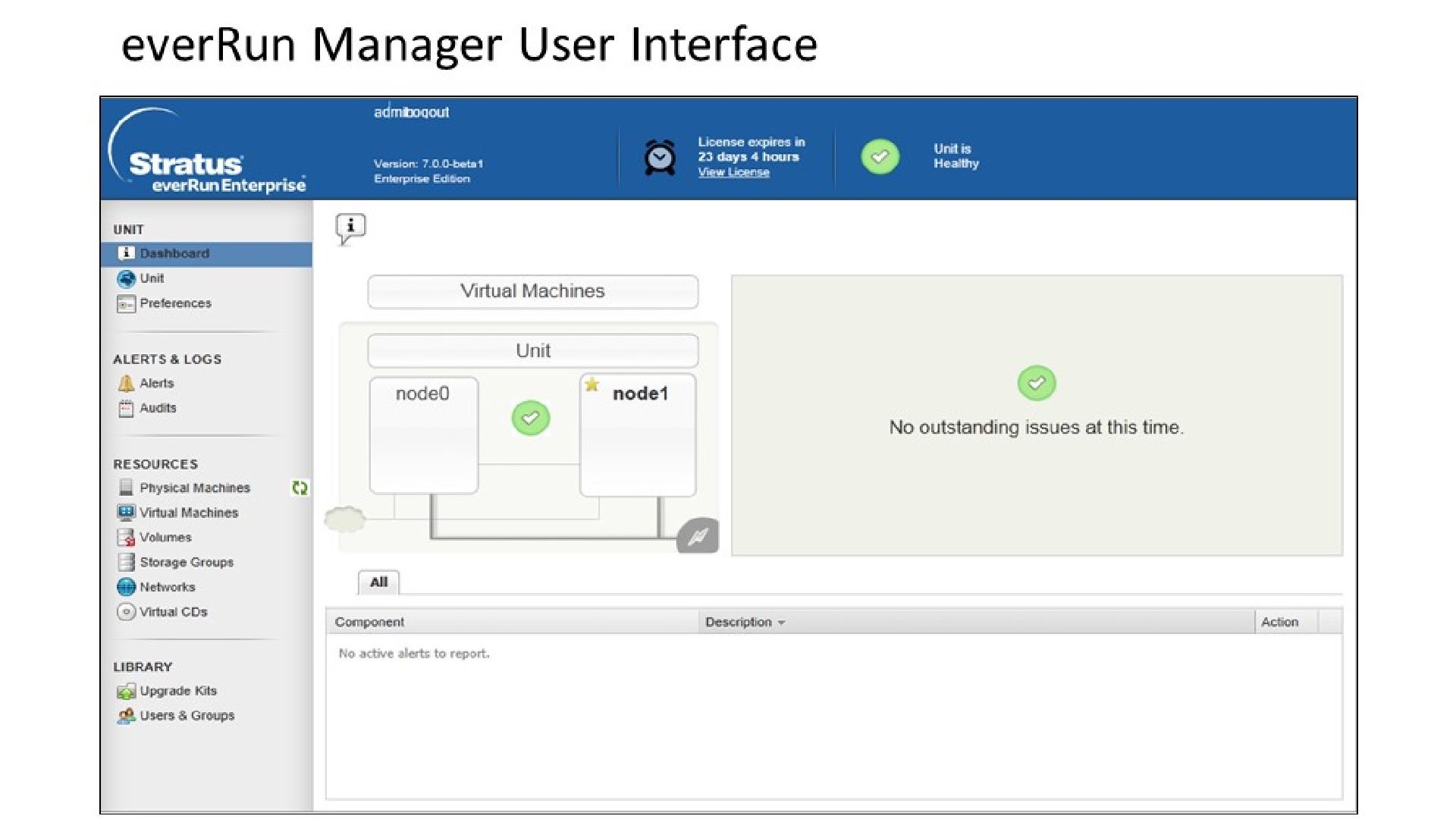Screen dimensions: 1456x819
Task: Click the Users & Groups people icon
Action: pyautogui.click(x=126, y=716)
